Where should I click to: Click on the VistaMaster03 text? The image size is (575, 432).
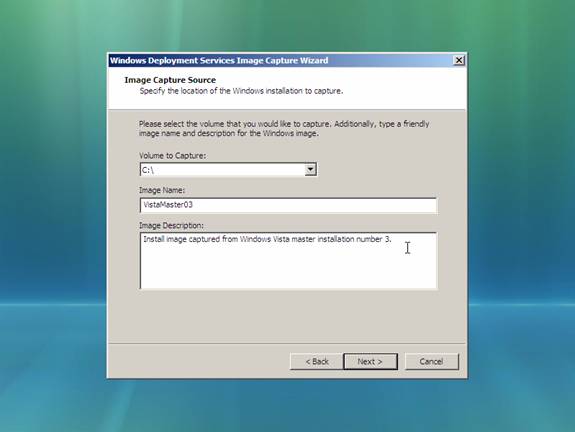coord(168,205)
